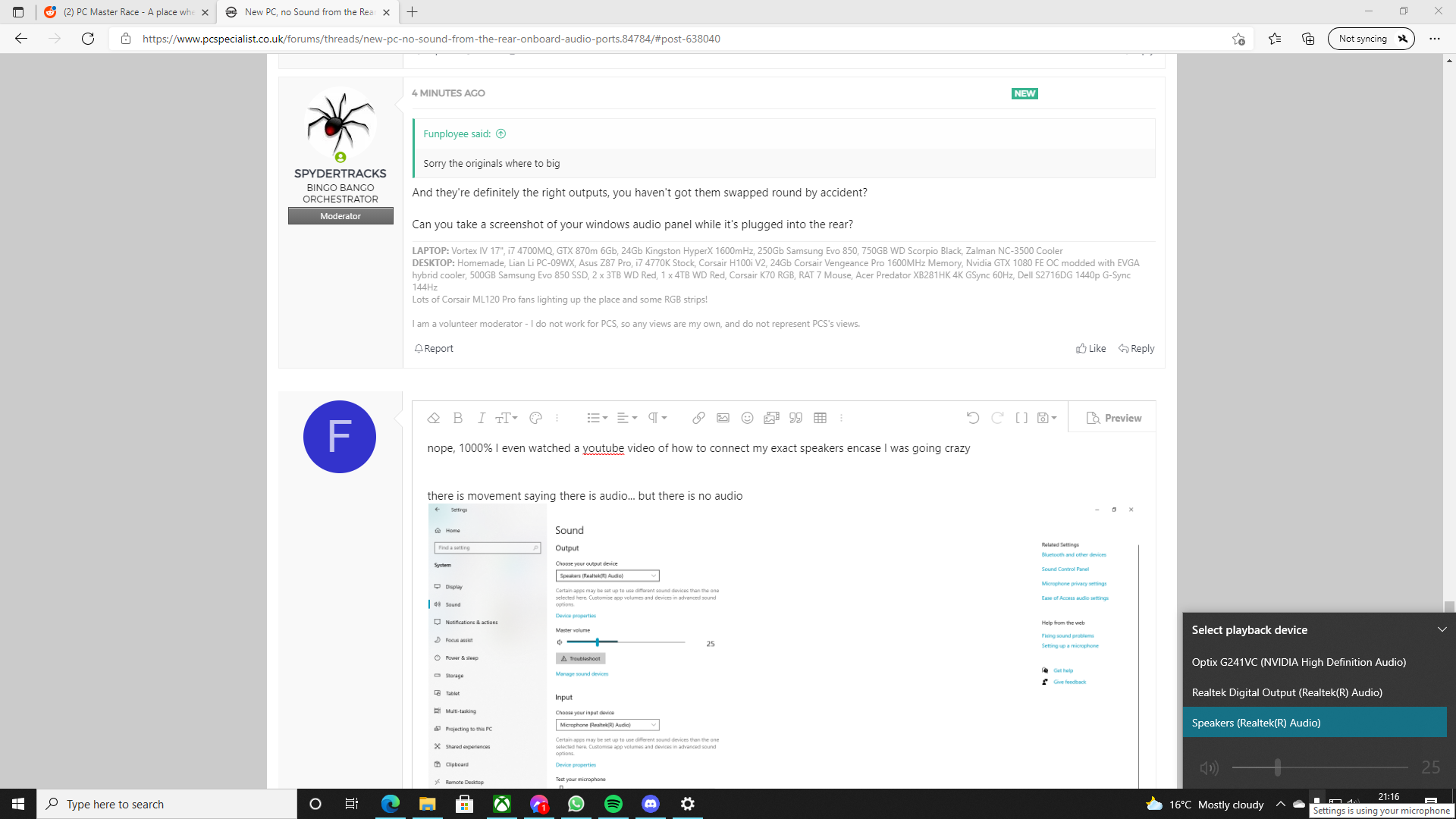The height and width of the screenshot is (819, 1456).
Task: Redo the edit in the editor
Action: click(x=997, y=418)
